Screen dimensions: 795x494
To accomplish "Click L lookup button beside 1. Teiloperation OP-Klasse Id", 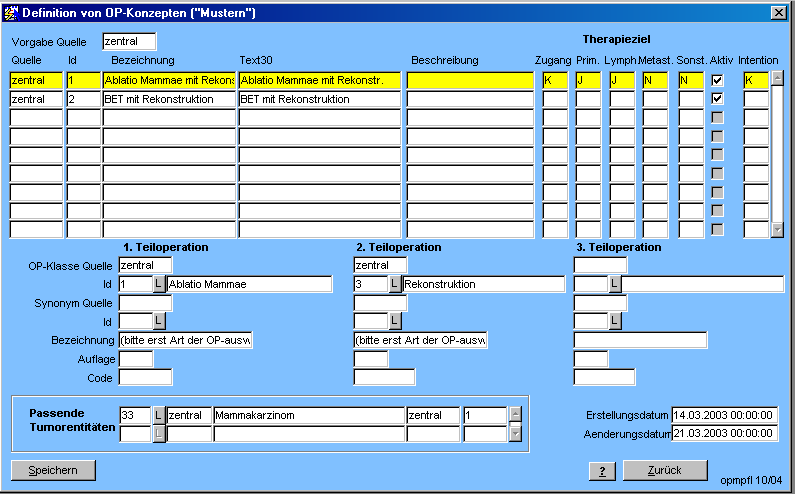I will (x=159, y=285).
